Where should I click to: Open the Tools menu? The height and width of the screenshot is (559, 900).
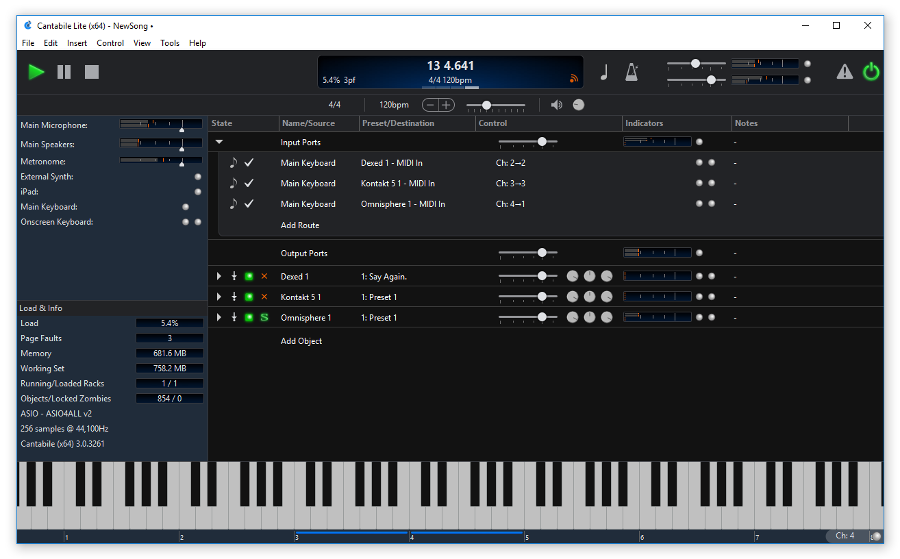click(x=170, y=43)
